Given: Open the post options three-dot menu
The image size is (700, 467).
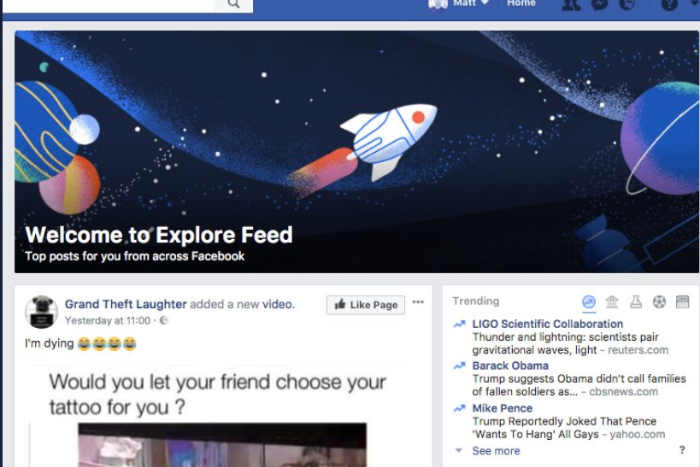Looking at the screenshot, I should click(418, 302).
